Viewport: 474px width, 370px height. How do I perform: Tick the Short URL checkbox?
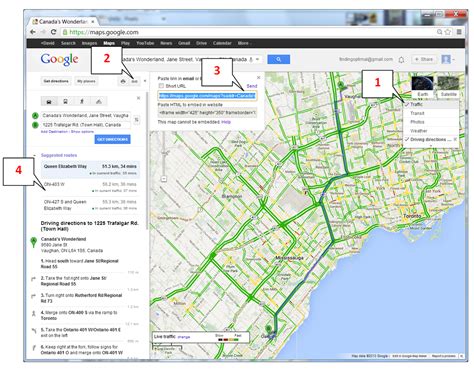pyautogui.click(x=161, y=86)
